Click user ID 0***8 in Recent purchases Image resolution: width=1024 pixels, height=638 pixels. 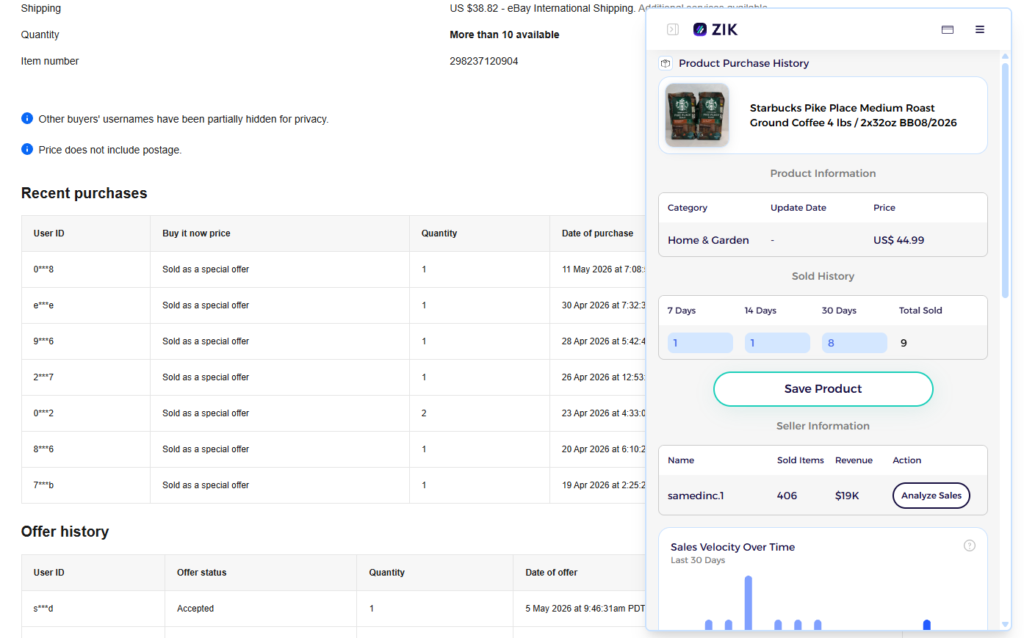44,269
